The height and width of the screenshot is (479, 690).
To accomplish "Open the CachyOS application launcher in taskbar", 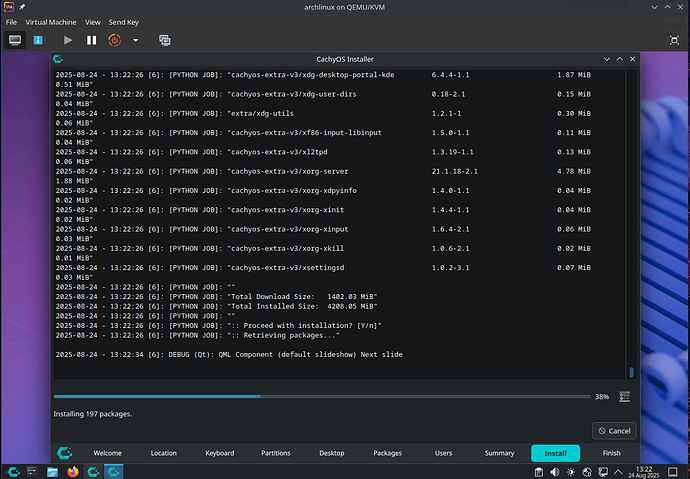I will click(13, 472).
